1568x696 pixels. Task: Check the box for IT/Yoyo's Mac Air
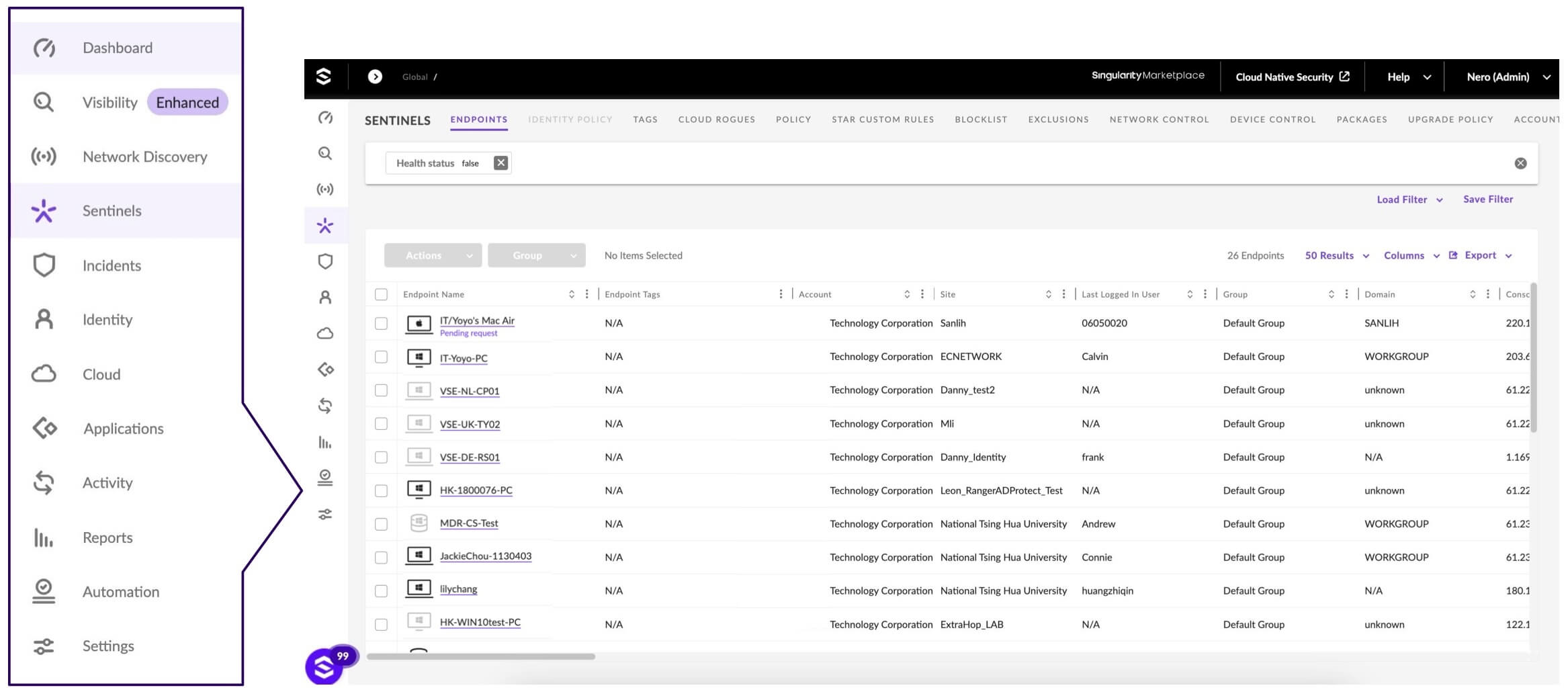[x=381, y=323]
